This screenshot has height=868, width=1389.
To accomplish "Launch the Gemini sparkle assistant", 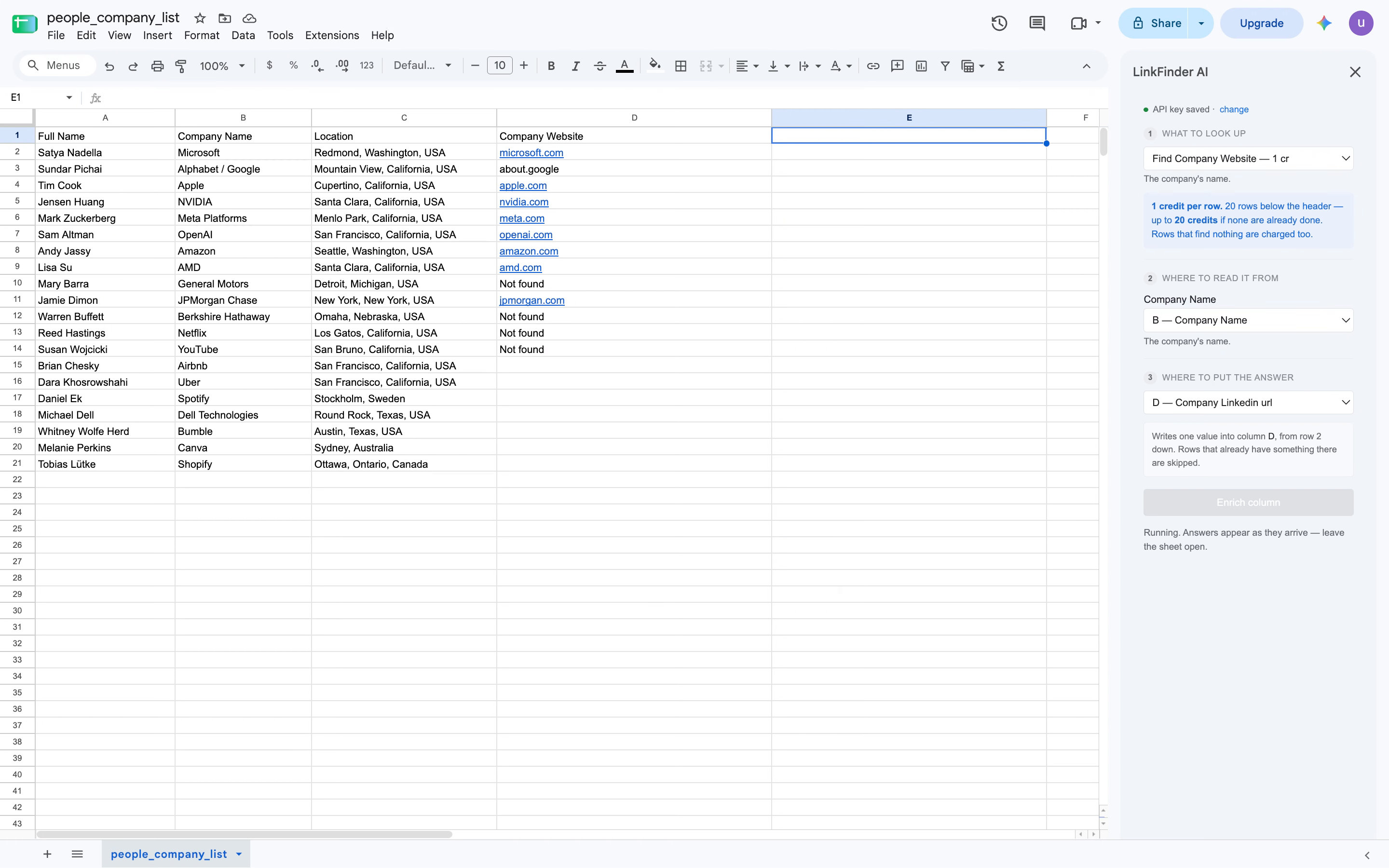I will (1324, 23).
